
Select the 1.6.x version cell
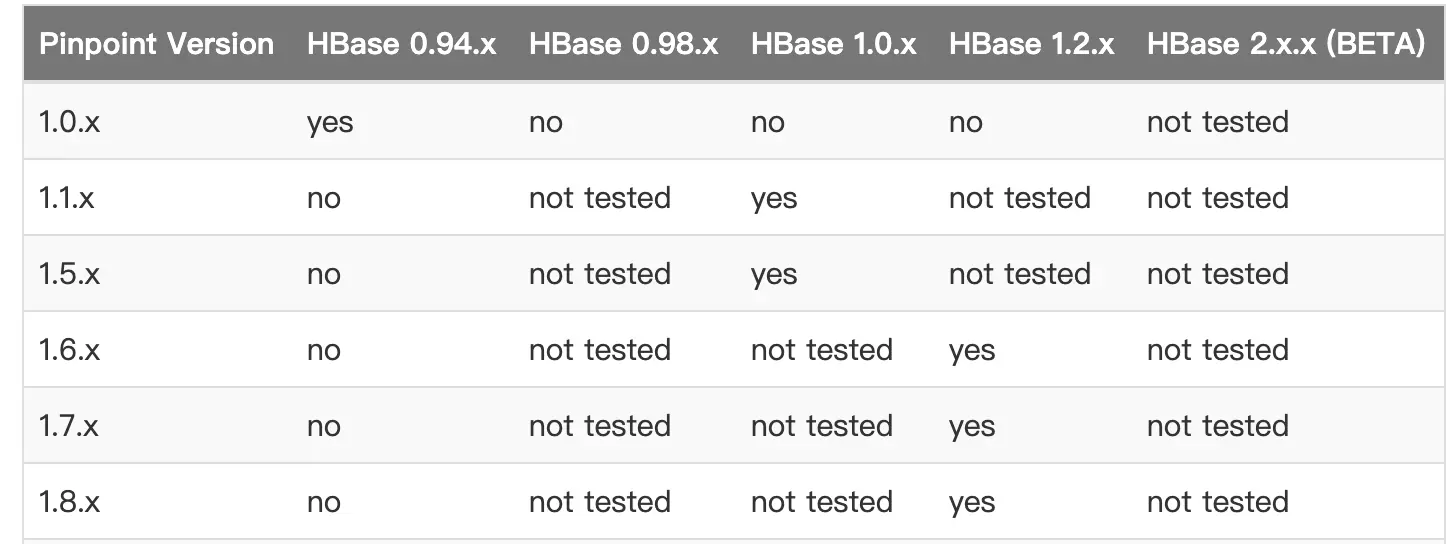click(x=69, y=350)
